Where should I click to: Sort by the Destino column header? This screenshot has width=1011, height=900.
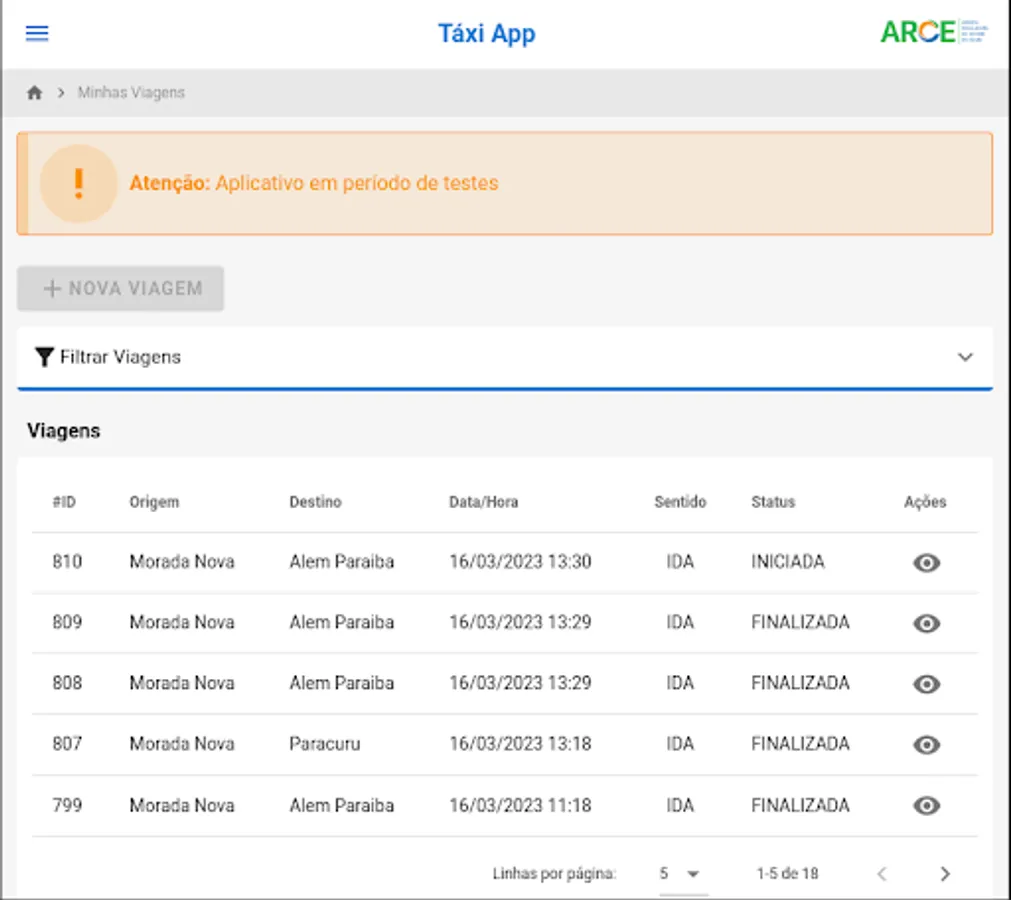point(315,502)
